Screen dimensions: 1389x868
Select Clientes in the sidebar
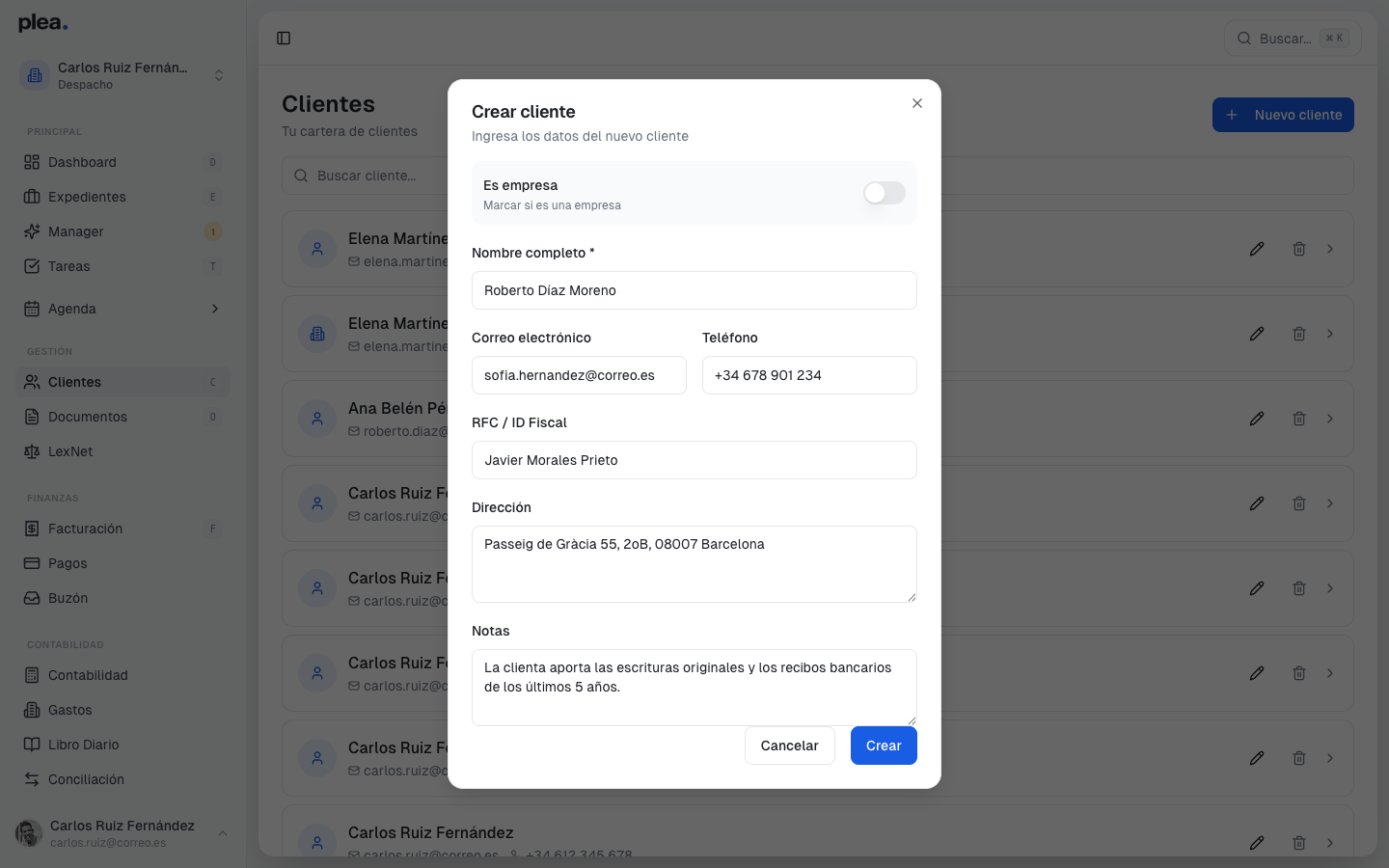pos(123,382)
